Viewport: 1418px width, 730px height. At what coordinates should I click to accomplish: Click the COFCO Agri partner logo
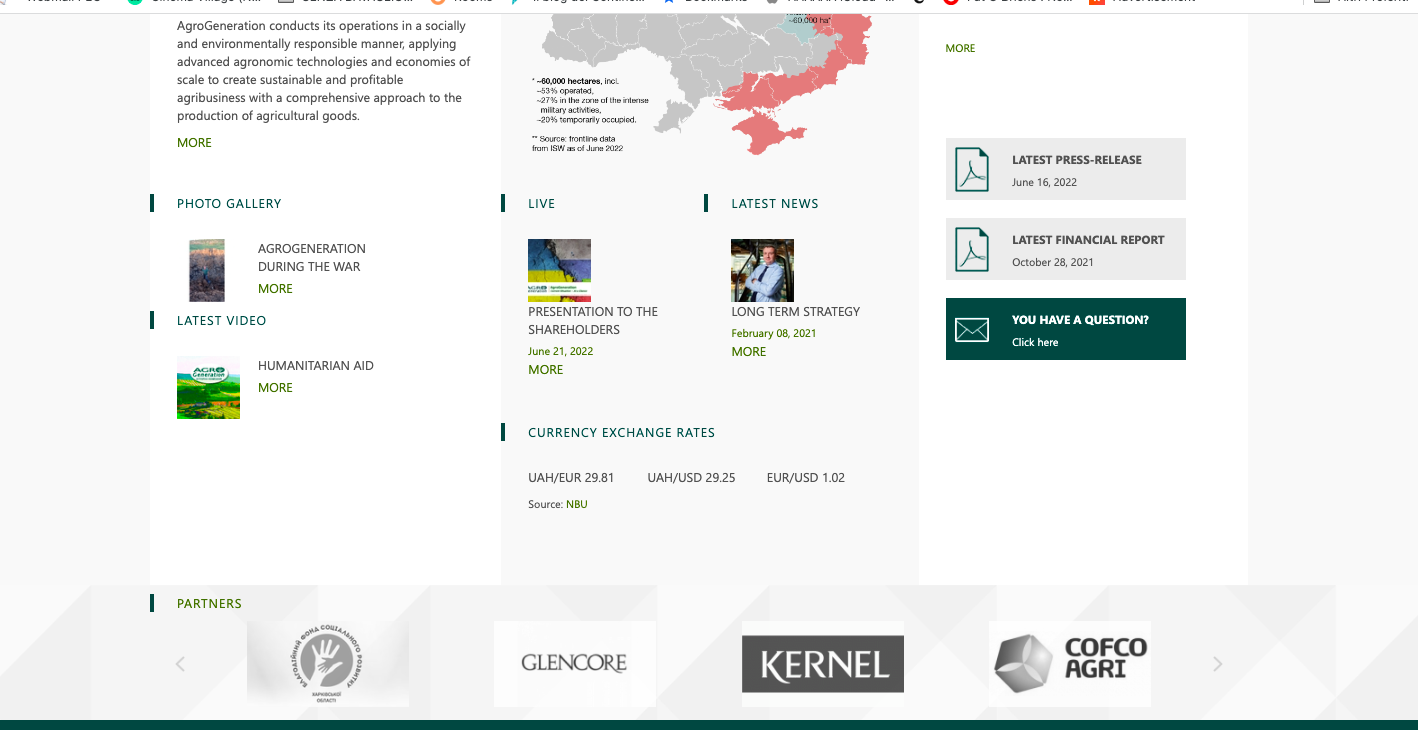(1069, 663)
